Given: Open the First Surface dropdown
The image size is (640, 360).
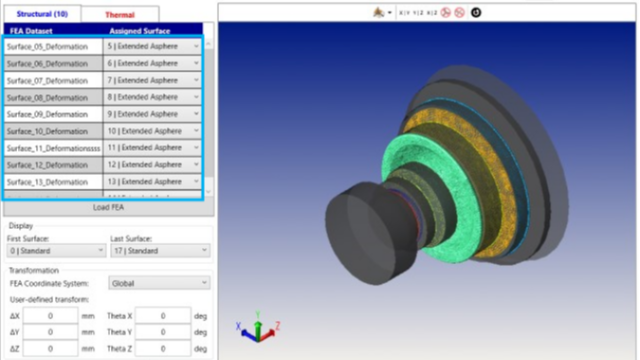Looking at the screenshot, I should (x=56, y=251).
